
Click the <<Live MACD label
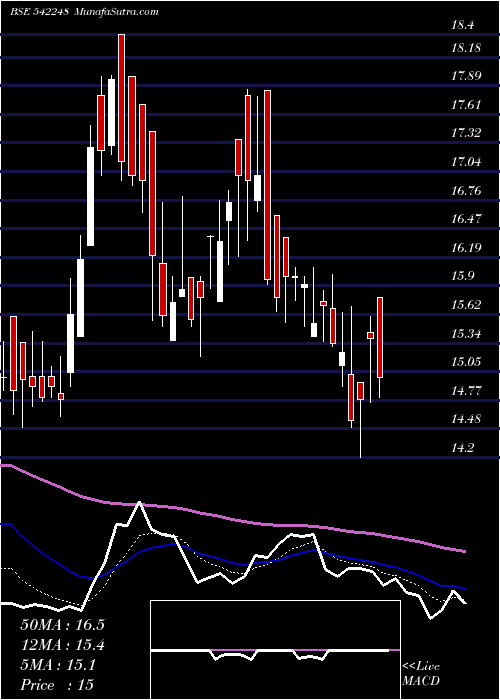click(x=421, y=674)
